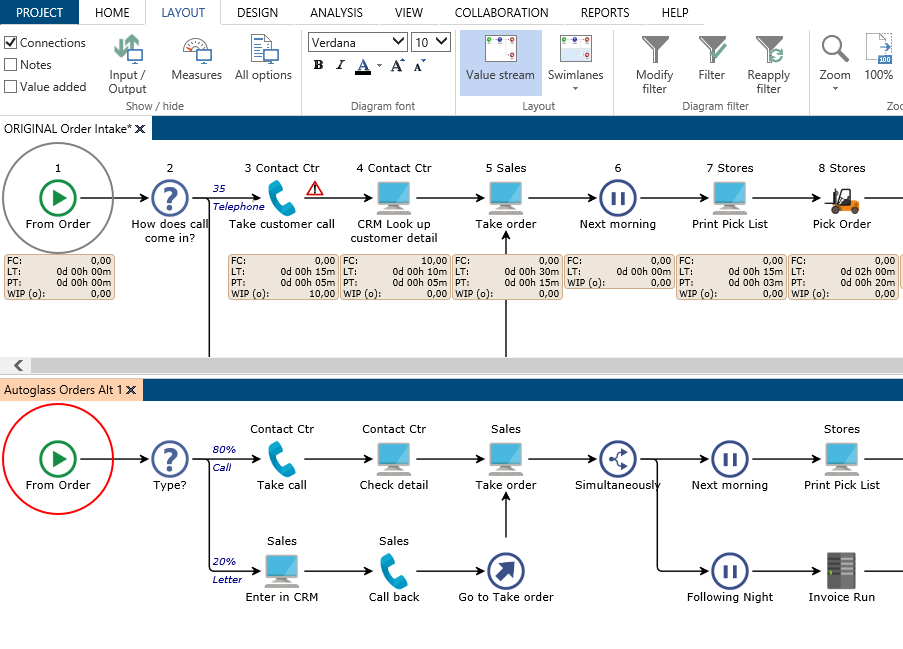The width and height of the screenshot is (903, 649).
Task: Click the Reapply filter icon
Action: [x=769, y=49]
